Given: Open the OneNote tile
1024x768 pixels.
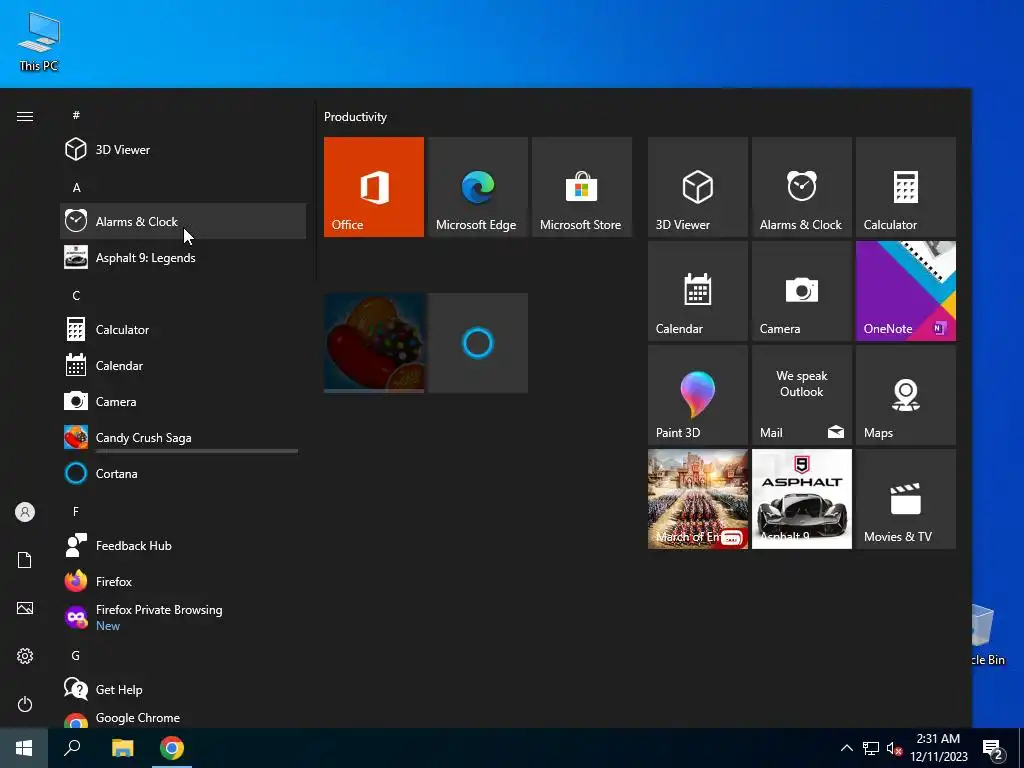Looking at the screenshot, I should (905, 291).
